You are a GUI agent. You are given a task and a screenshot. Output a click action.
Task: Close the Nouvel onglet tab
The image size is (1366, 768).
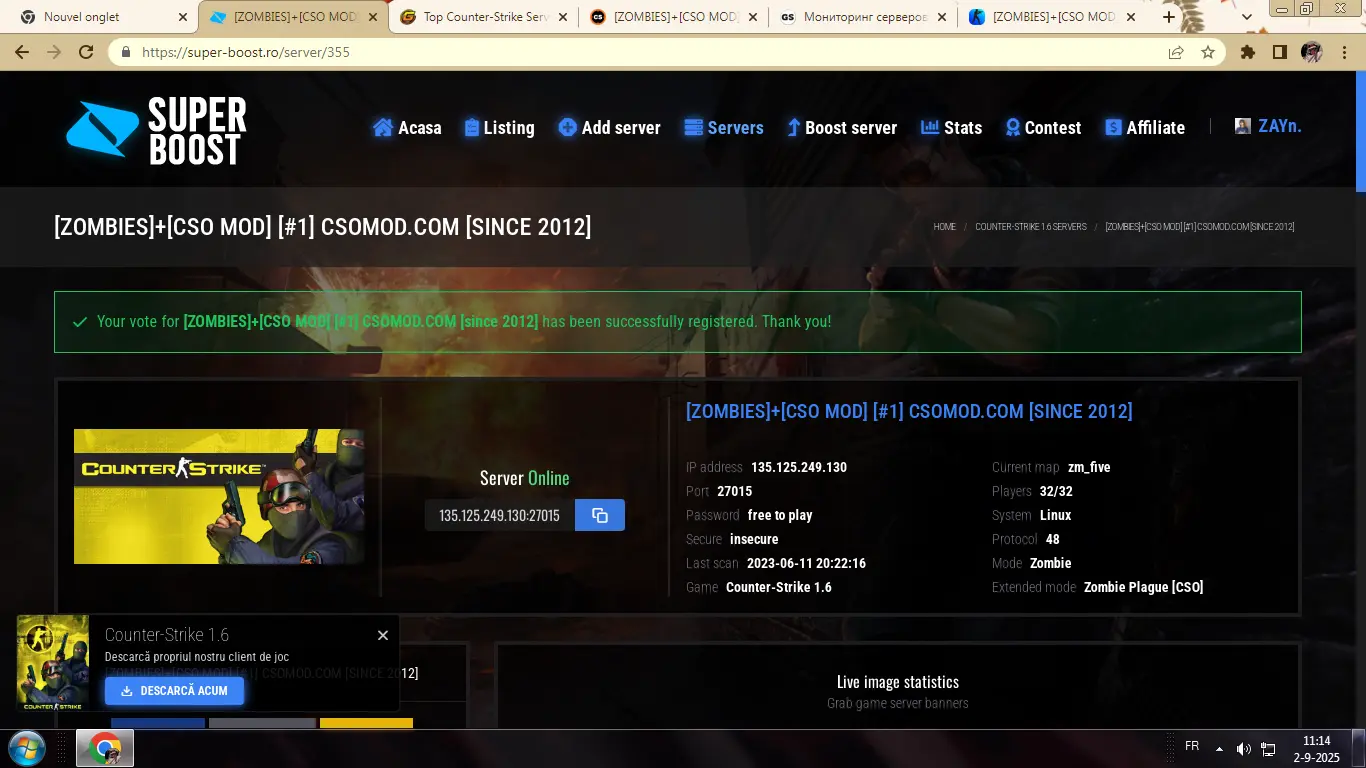click(182, 17)
